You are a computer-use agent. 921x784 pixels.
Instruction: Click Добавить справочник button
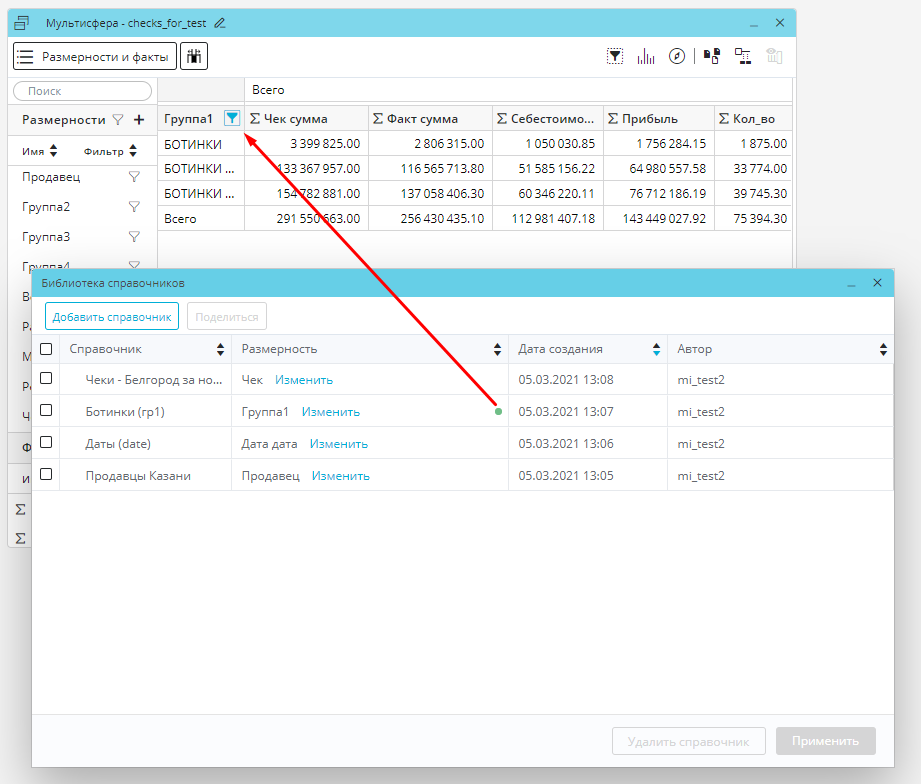(112, 317)
